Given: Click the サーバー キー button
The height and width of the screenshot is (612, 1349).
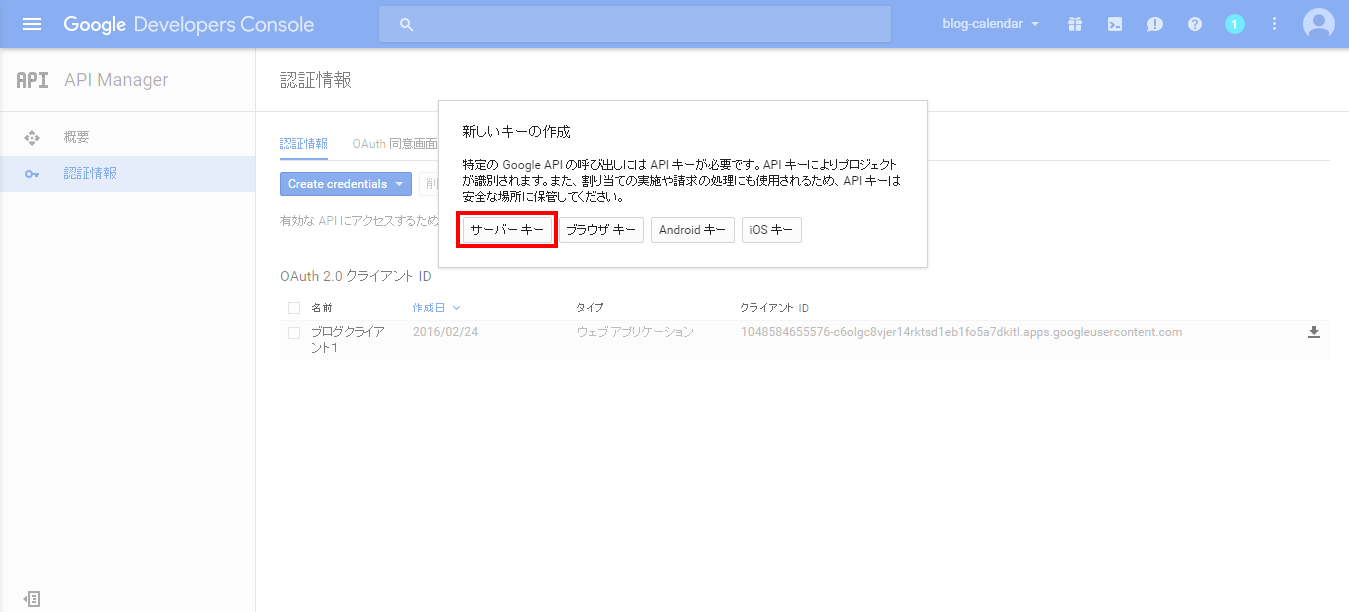Looking at the screenshot, I should coord(507,230).
